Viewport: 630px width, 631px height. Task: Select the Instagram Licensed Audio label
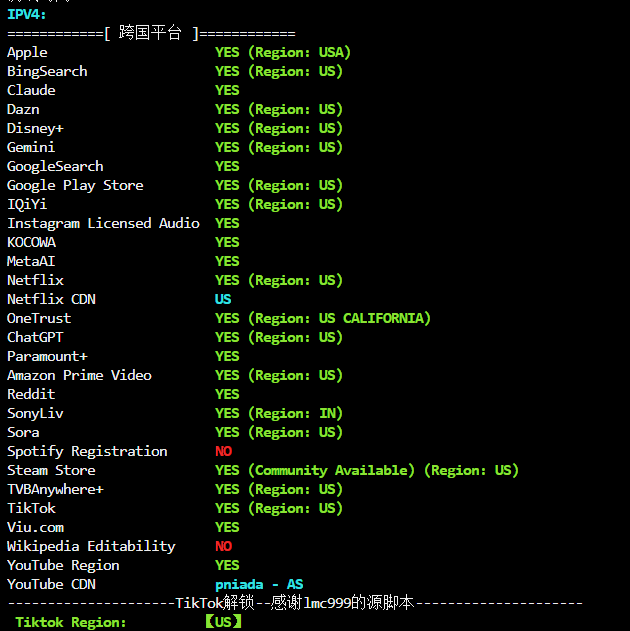(x=103, y=223)
